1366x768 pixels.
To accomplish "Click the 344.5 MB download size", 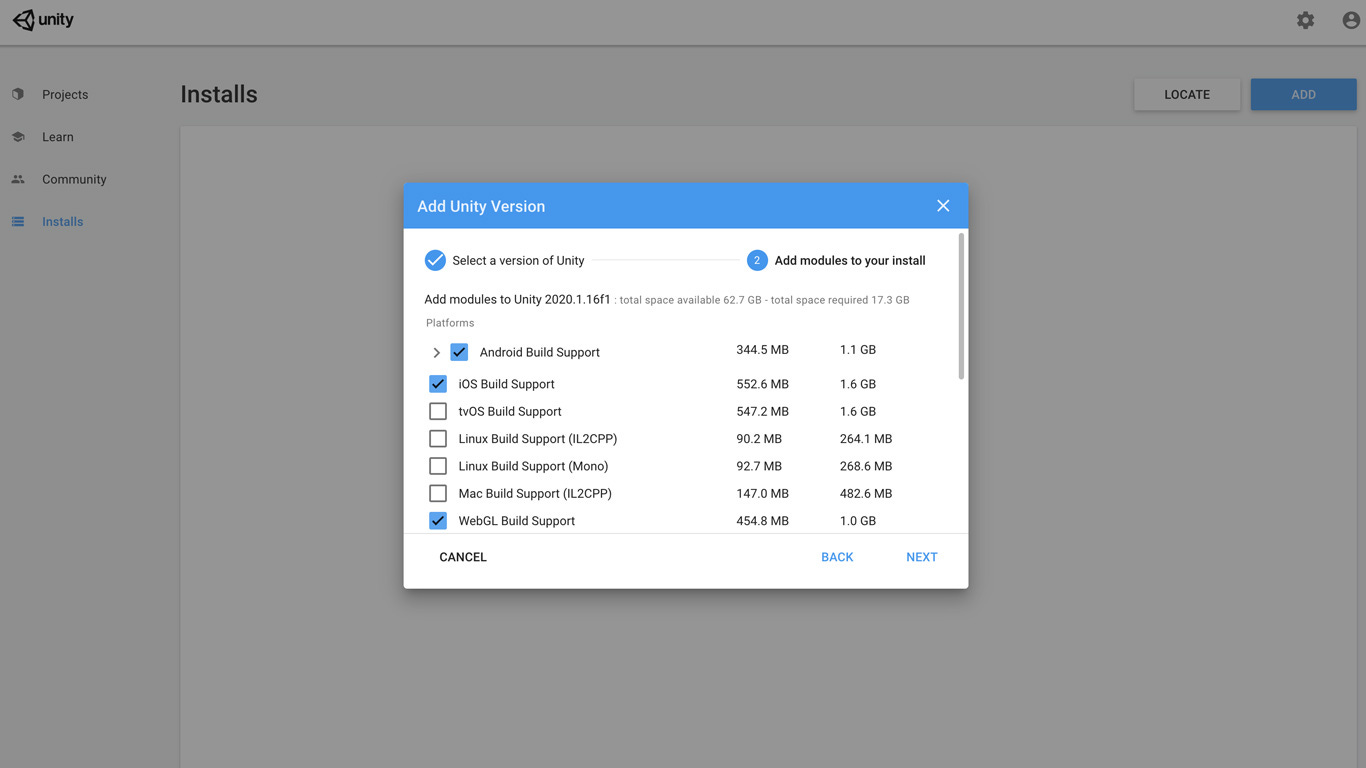I will [x=762, y=350].
